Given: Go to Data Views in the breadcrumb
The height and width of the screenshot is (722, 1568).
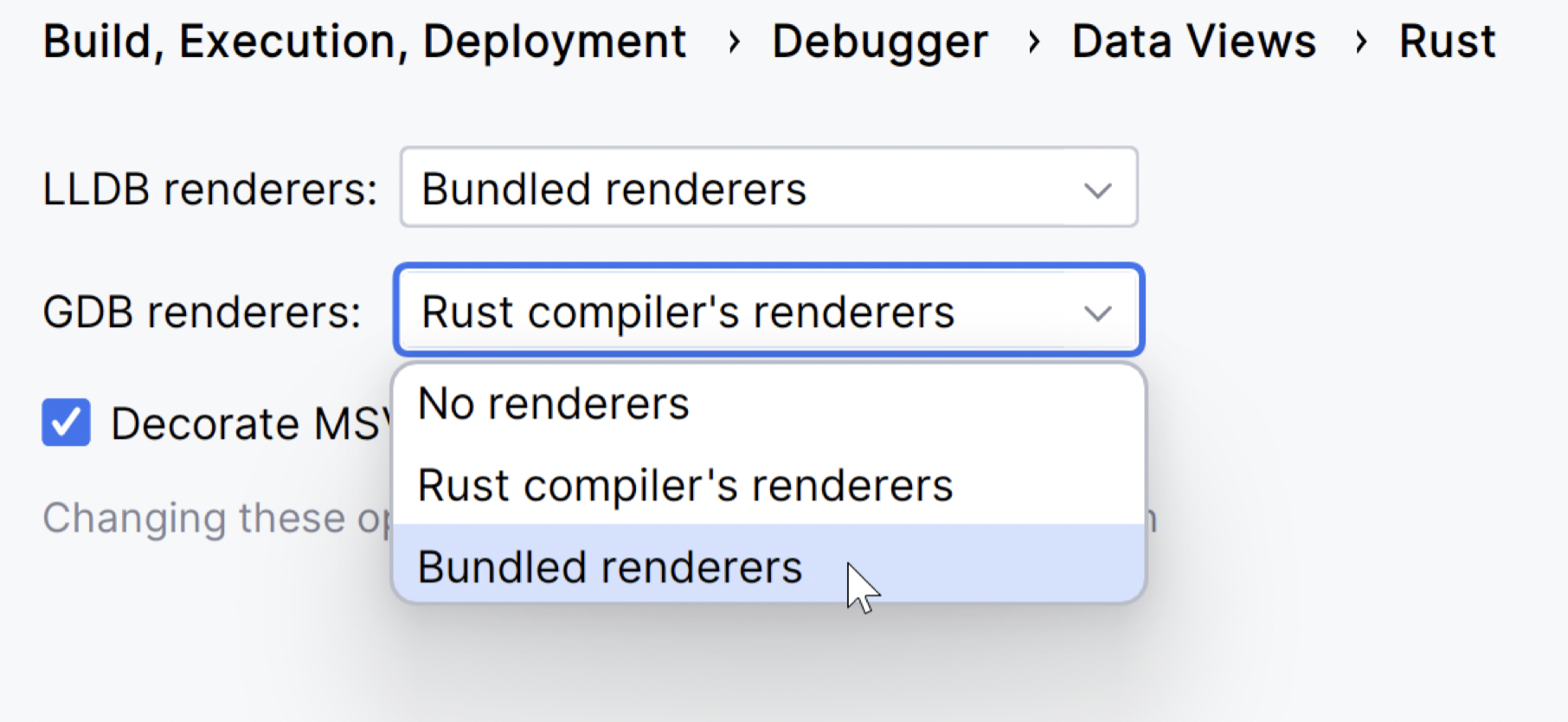Looking at the screenshot, I should (x=1192, y=40).
